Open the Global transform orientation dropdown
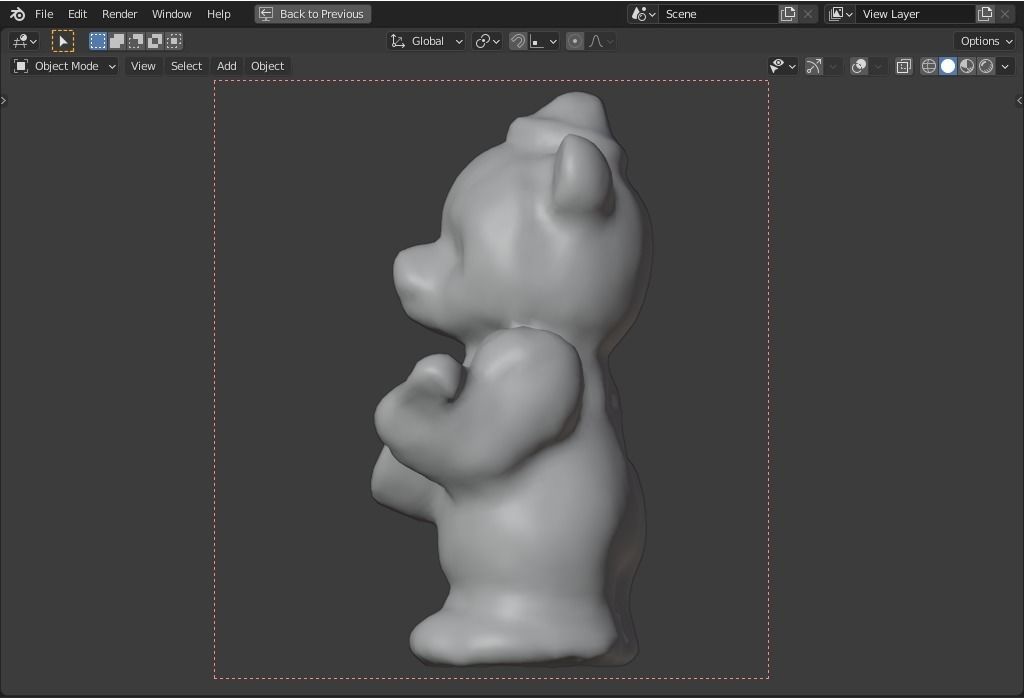 [x=426, y=41]
